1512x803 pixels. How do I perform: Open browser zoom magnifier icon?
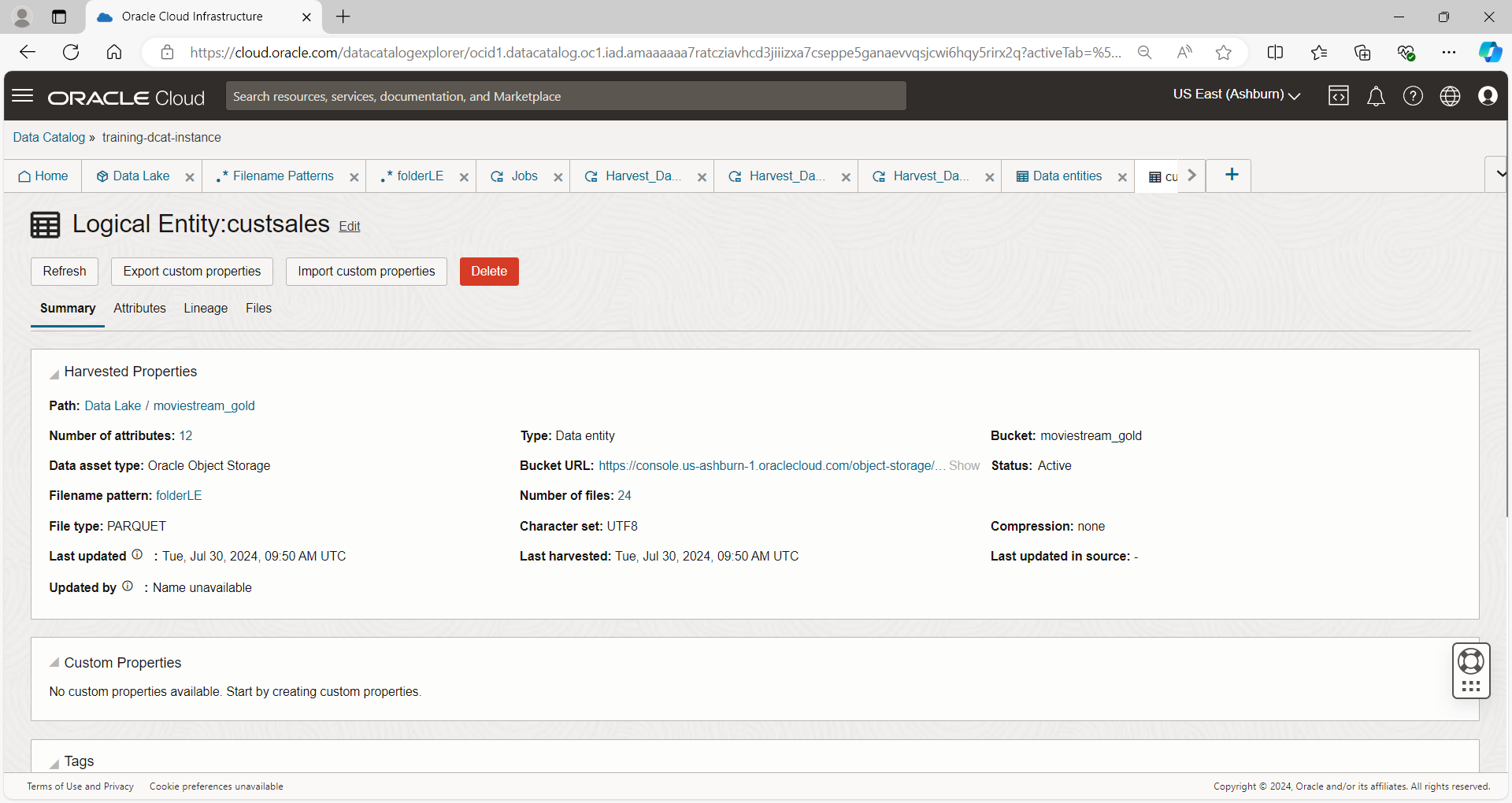[1145, 53]
